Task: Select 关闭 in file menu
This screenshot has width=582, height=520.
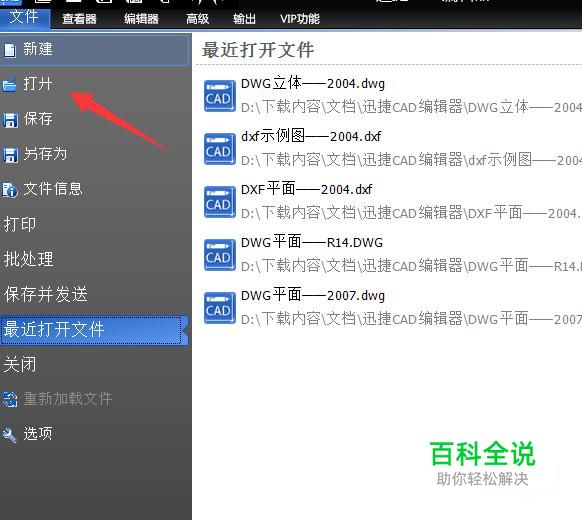Action: [20, 364]
